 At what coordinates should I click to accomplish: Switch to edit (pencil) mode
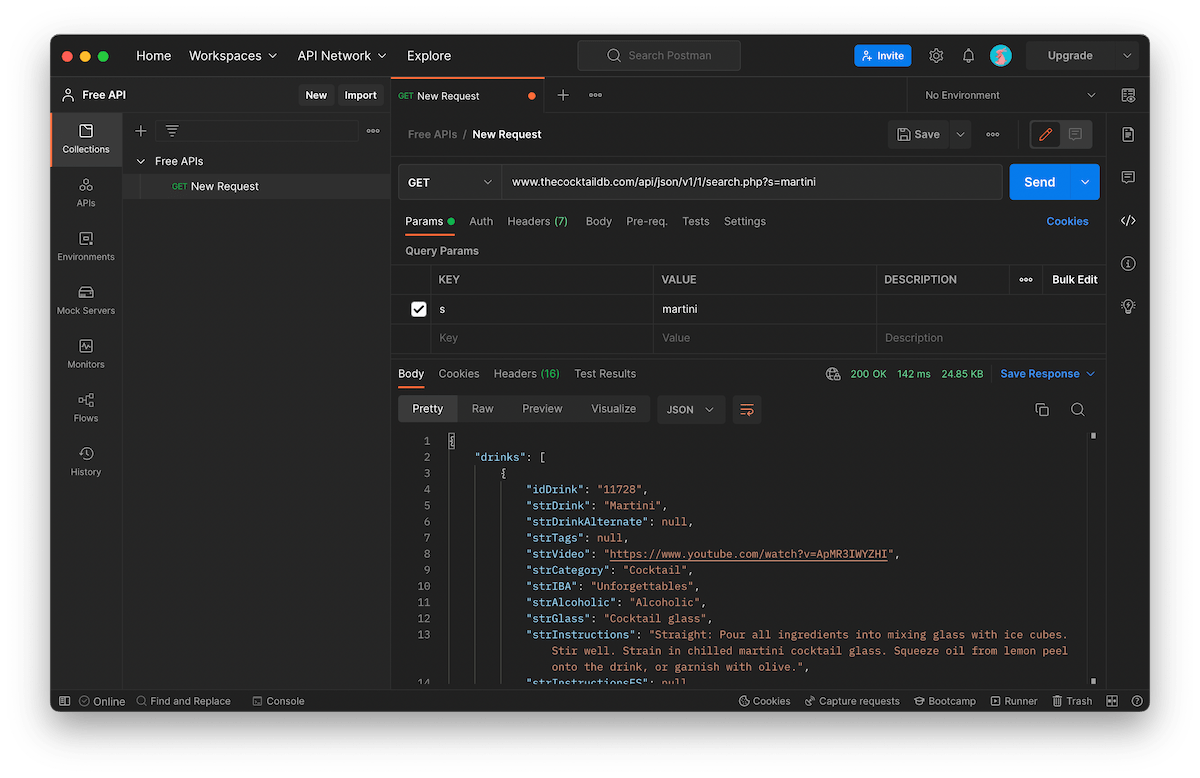point(1046,134)
